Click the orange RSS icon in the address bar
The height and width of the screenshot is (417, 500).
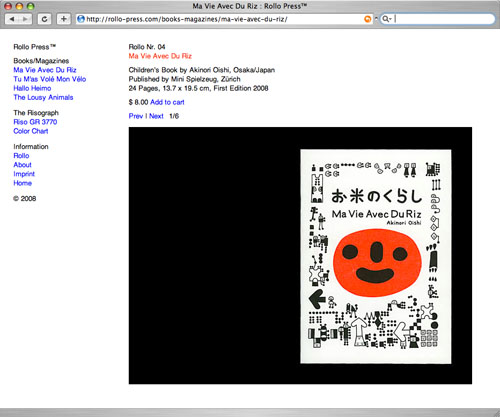pos(367,19)
